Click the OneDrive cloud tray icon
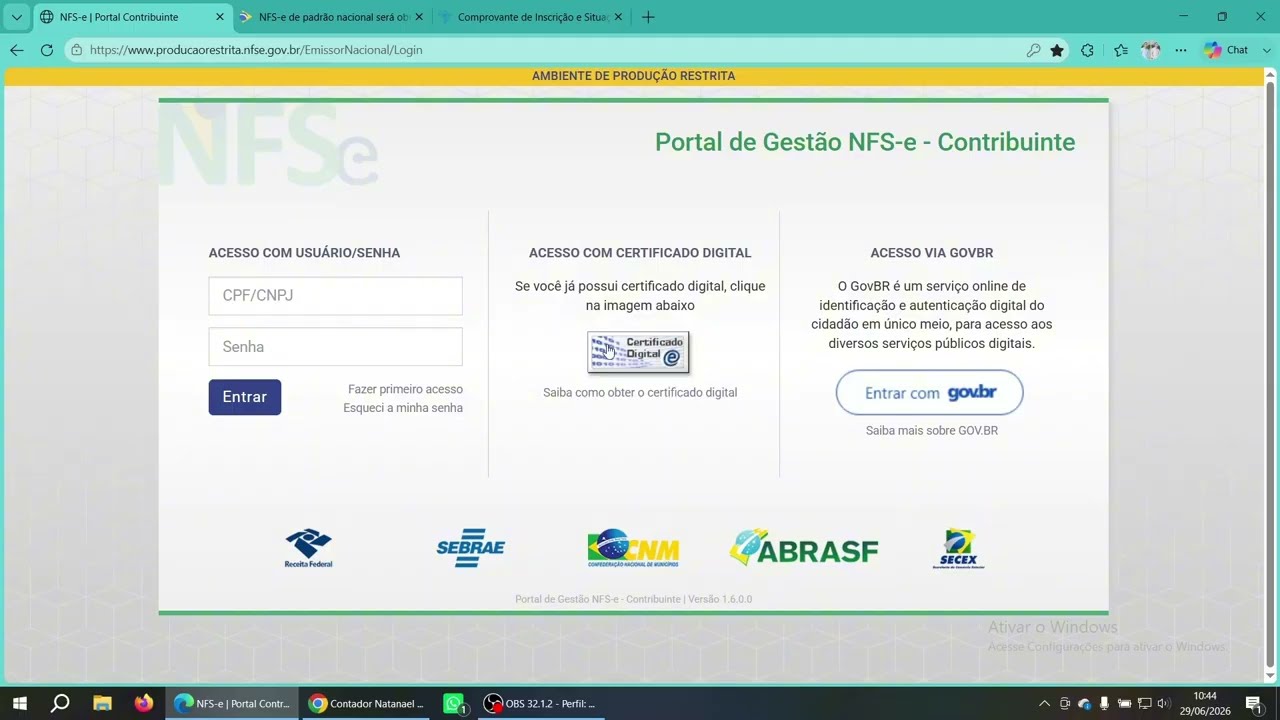Image resolution: width=1280 pixels, height=720 pixels. pos(1084,704)
